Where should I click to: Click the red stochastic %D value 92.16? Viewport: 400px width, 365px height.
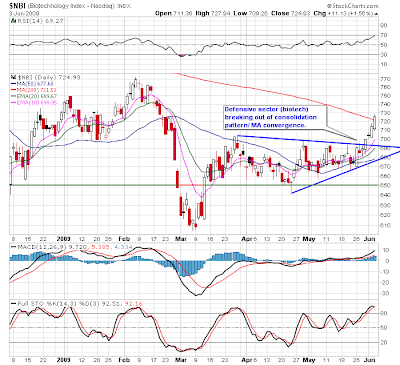pos(133,304)
